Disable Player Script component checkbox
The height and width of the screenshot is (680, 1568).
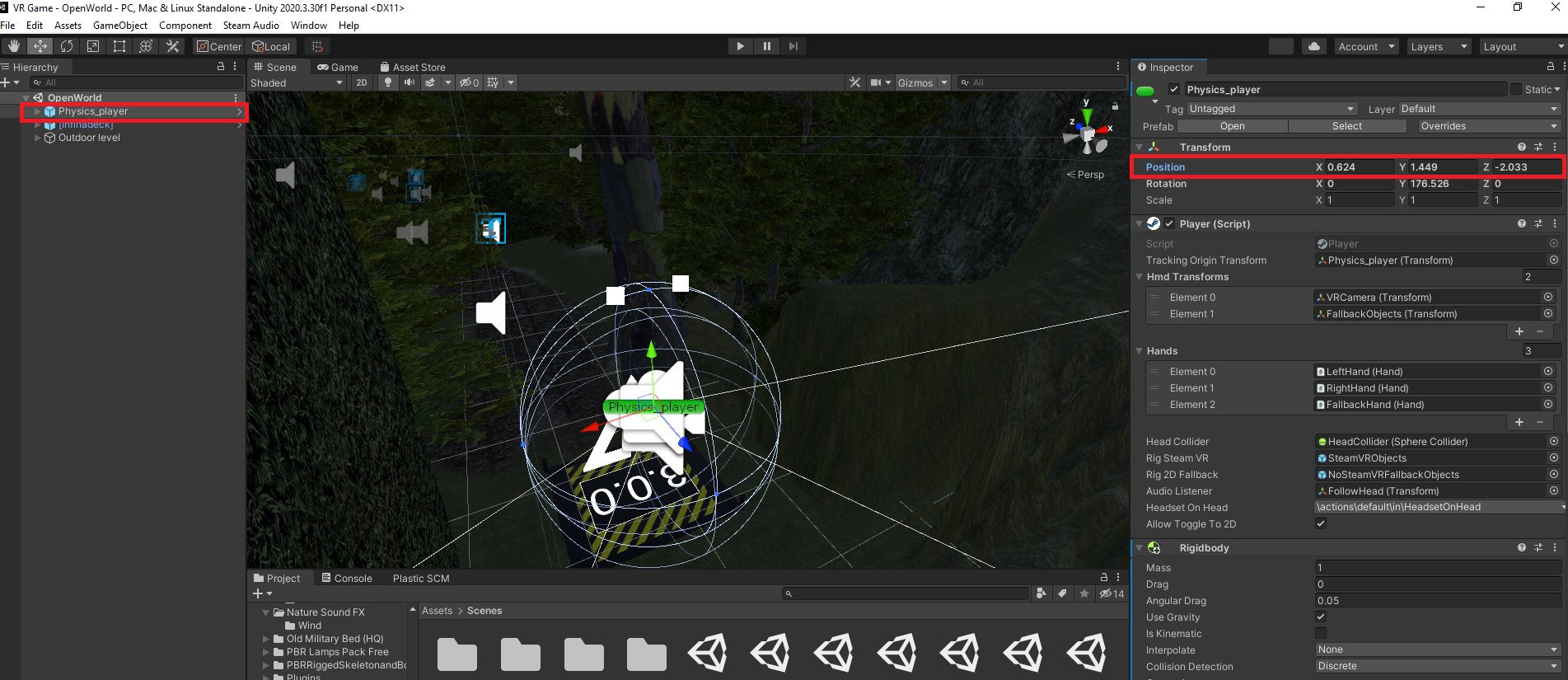coord(1169,223)
